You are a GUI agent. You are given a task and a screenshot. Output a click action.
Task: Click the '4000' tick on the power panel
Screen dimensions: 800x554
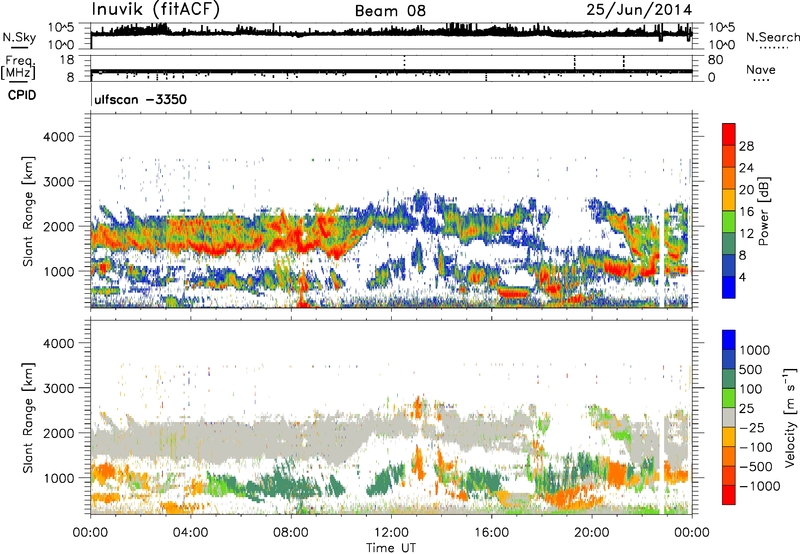click(x=59, y=137)
